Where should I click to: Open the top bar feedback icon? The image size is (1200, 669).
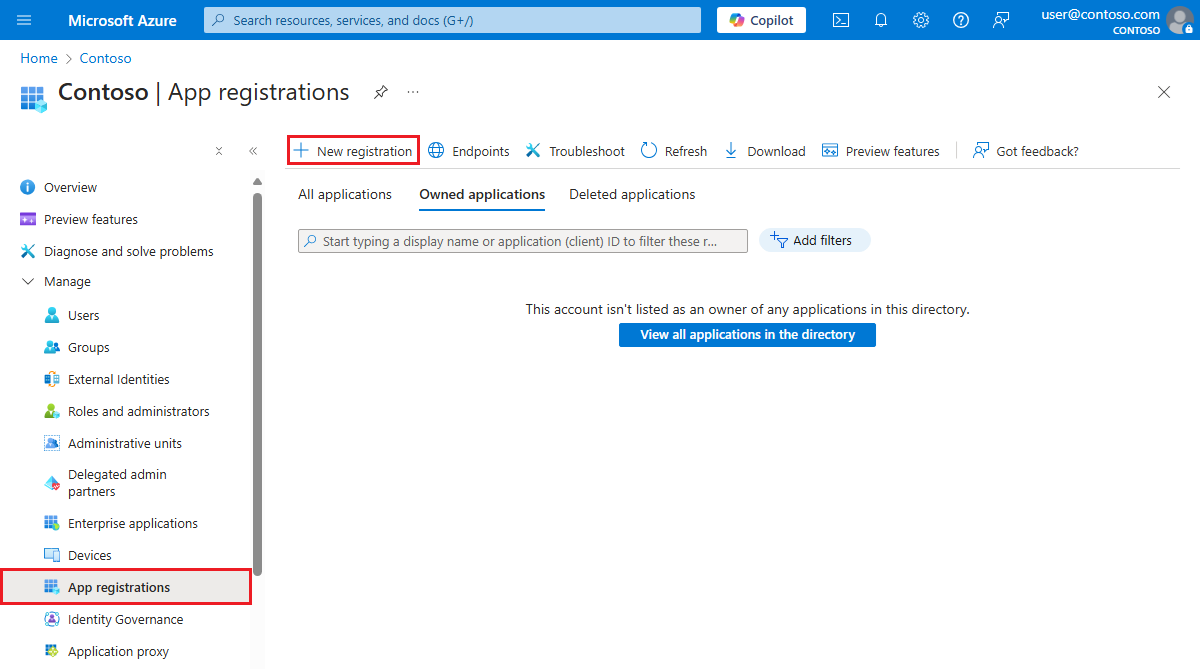coord(1001,20)
